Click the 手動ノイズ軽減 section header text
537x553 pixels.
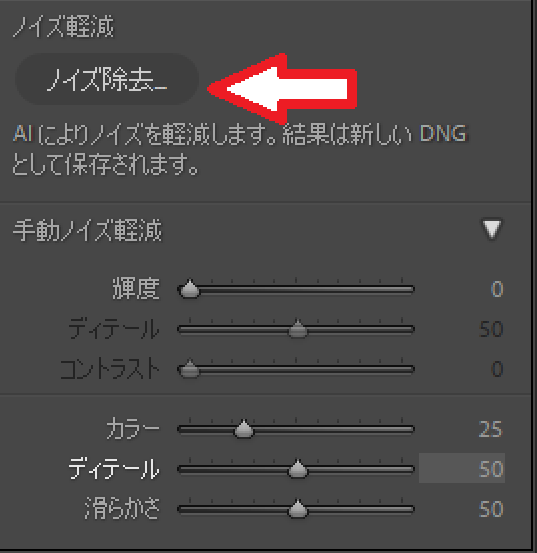click(x=87, y=230)
